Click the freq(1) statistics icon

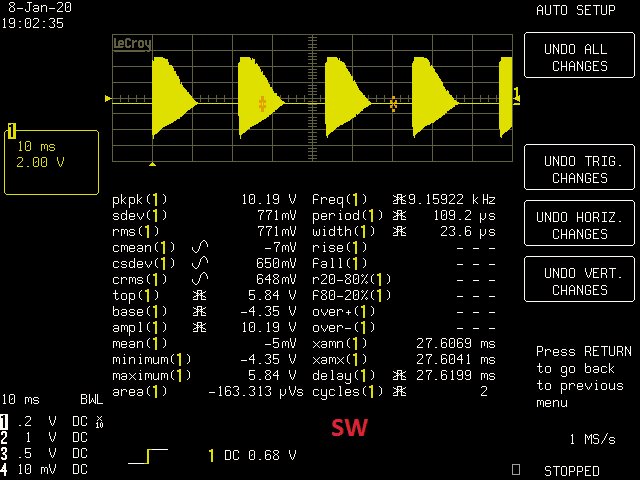(x=399, y=199)
